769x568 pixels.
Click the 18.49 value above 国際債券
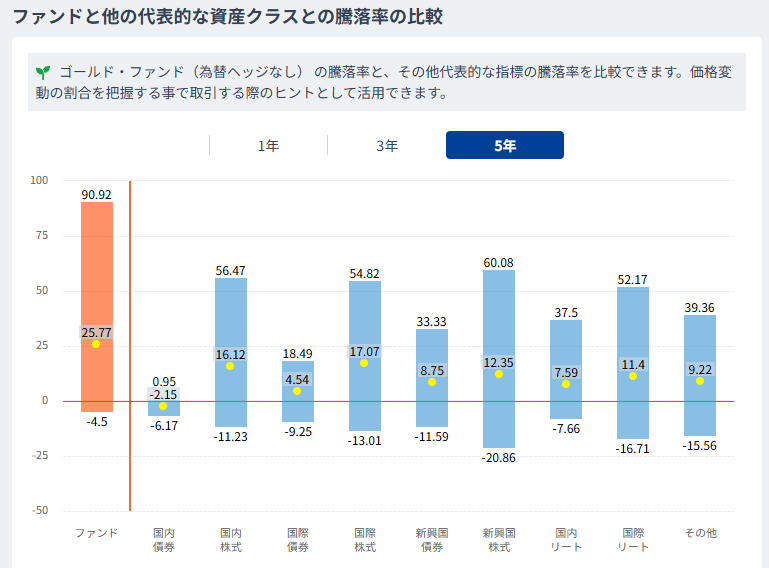click(x=298, y=354)
